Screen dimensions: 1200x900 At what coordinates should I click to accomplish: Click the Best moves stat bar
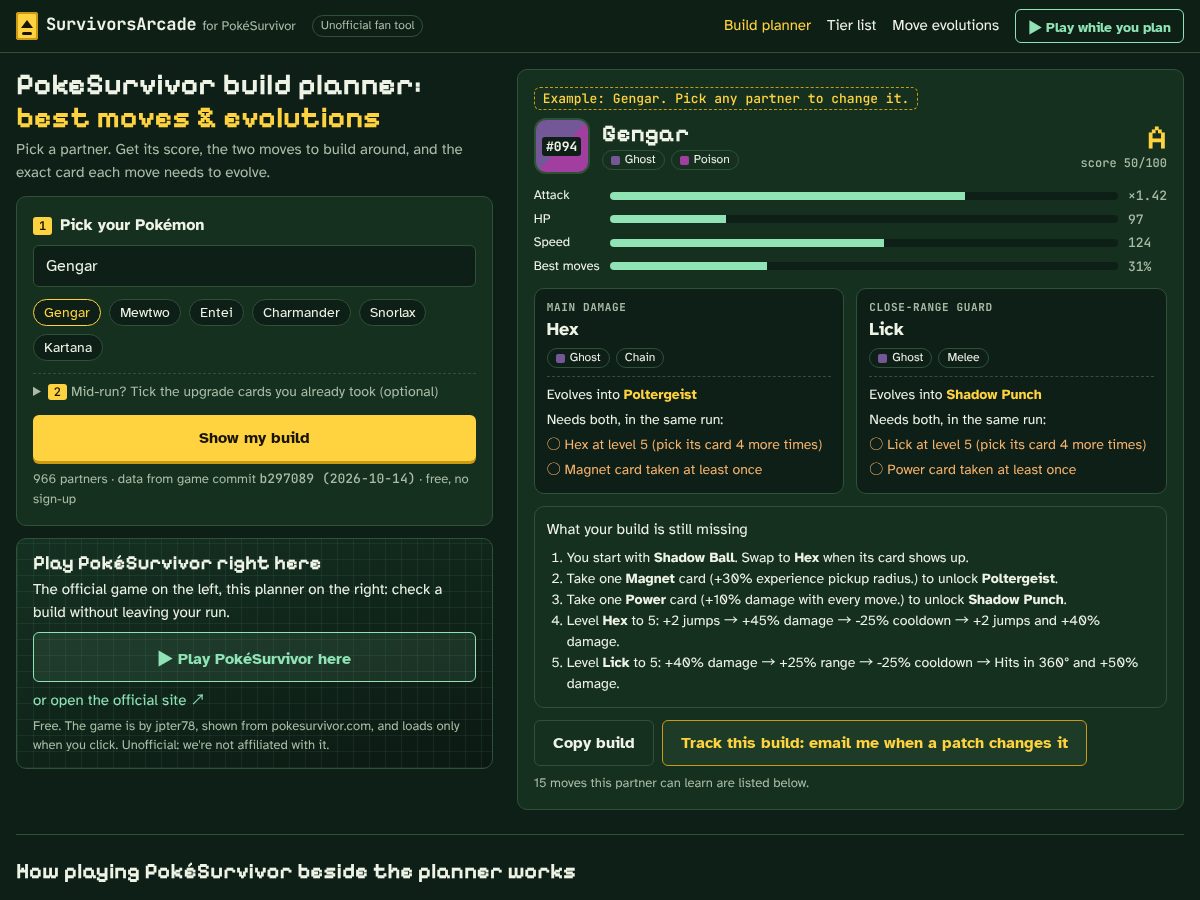(864, 266)
